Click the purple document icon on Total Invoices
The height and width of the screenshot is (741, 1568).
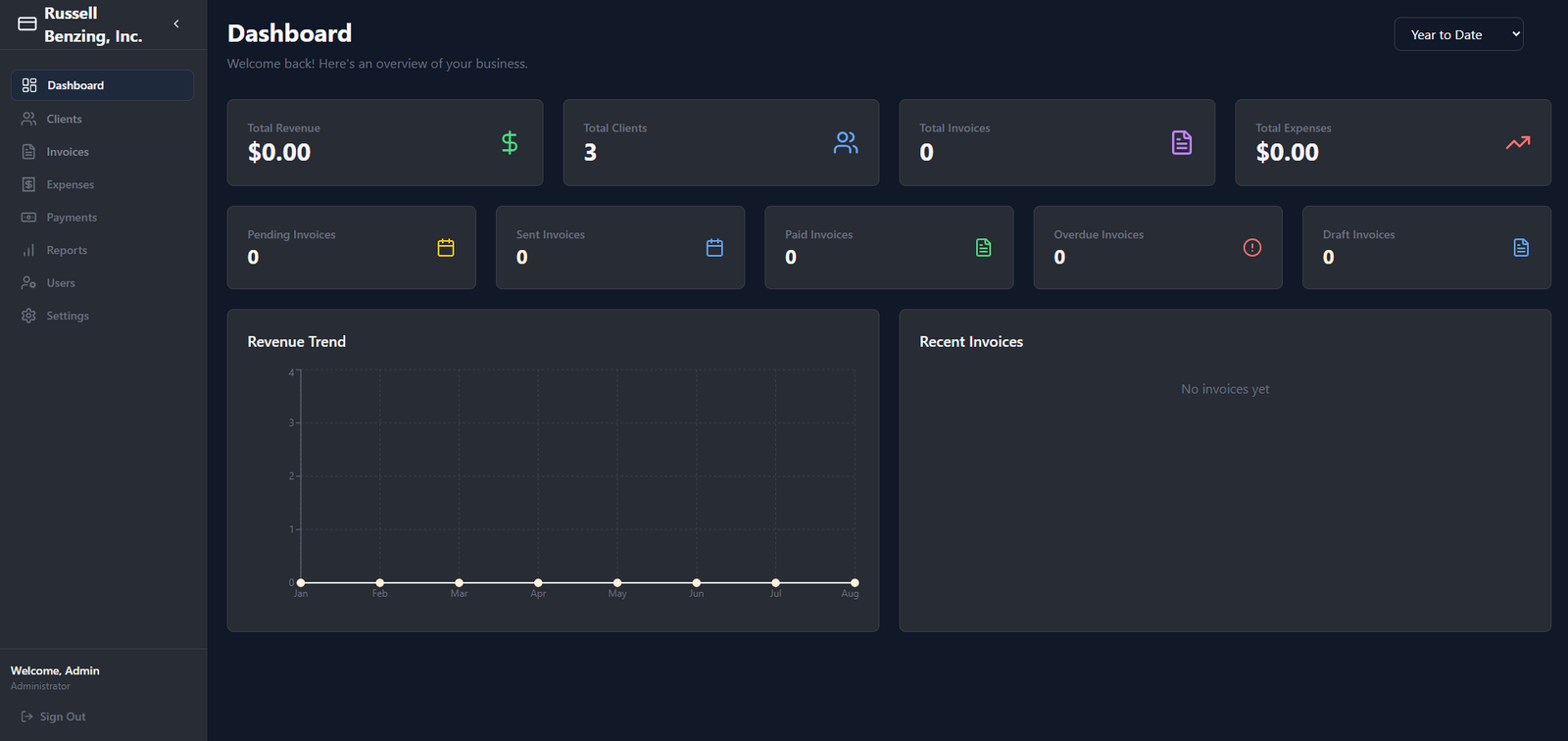[x=1182, y=143]
